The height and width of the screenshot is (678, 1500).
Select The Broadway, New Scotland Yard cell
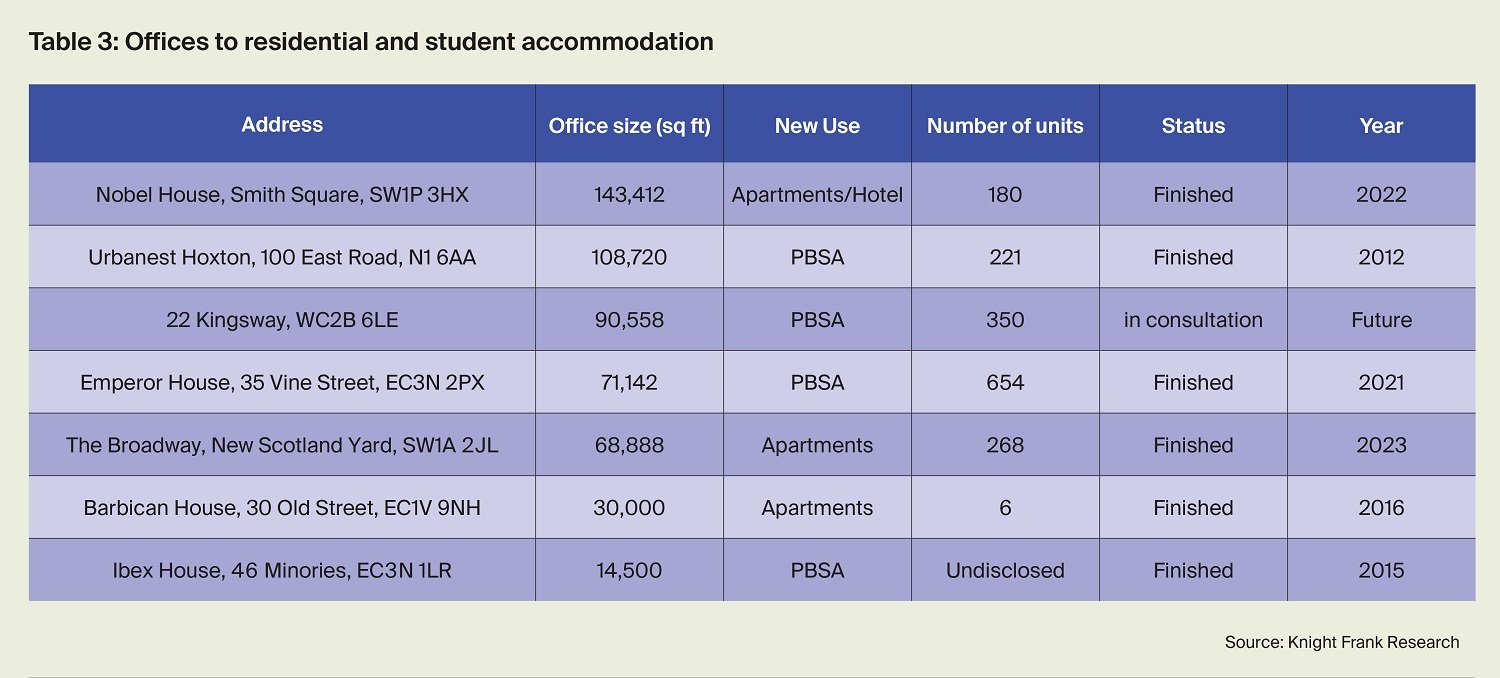pos(282,445)
